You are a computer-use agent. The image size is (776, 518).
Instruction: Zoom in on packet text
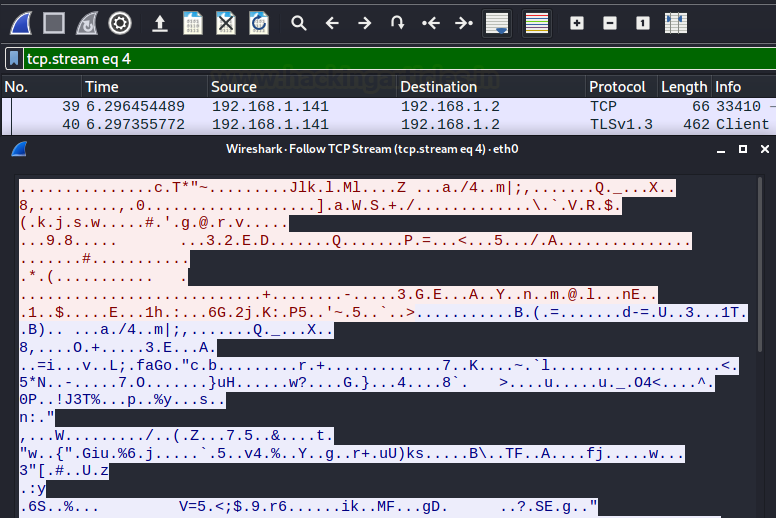(x=577, y=22)
